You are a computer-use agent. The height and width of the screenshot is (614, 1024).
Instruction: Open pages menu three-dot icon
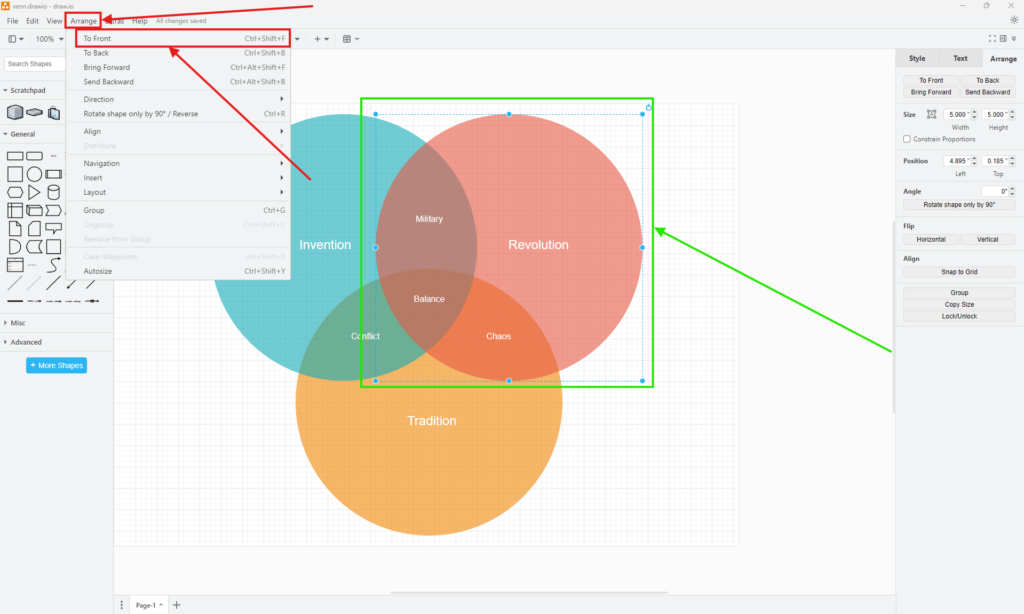(121, 605)
